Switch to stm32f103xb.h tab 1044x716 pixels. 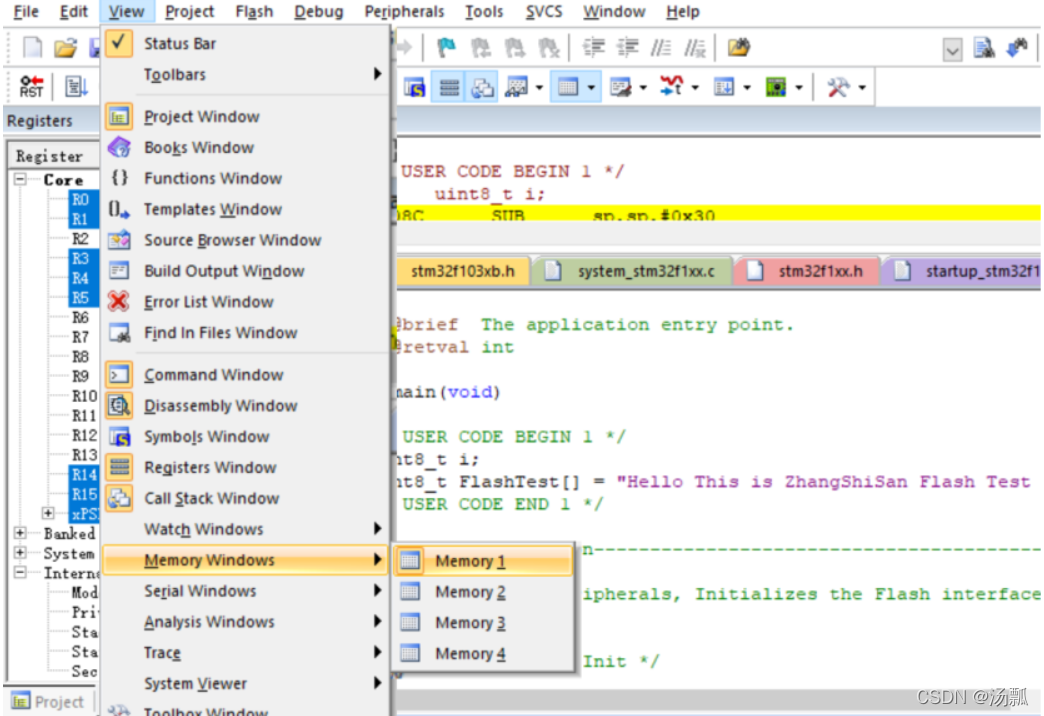tap(463, 271)
